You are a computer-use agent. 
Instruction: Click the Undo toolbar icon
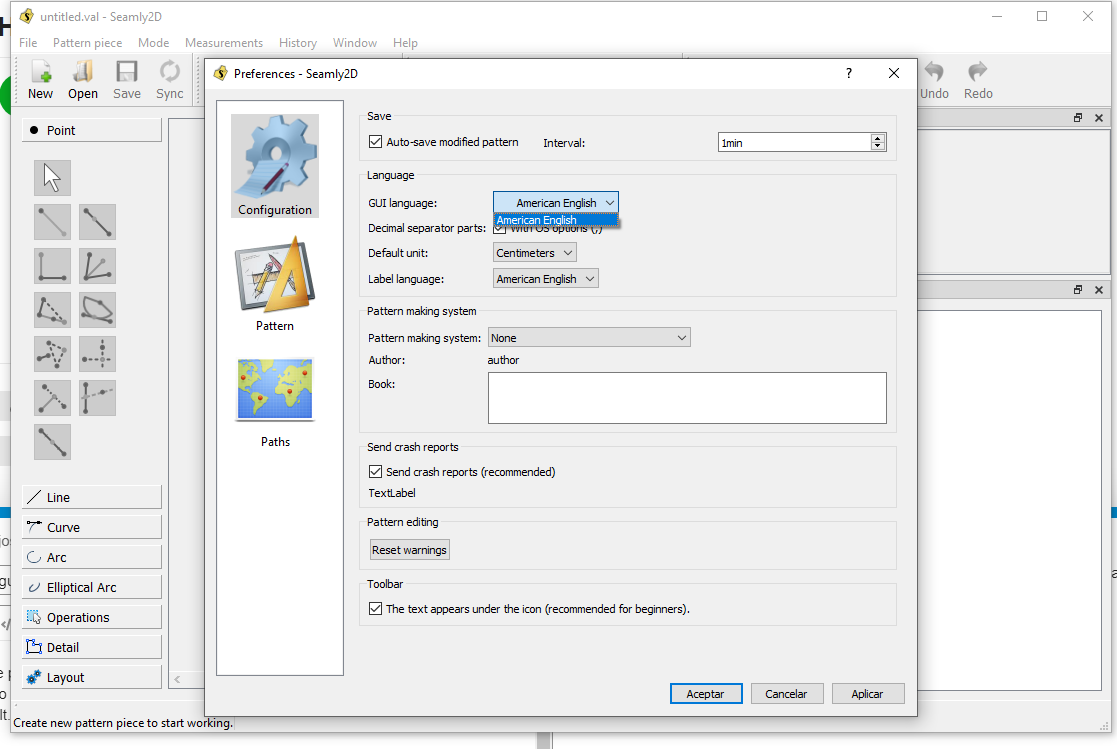[934, 79]
